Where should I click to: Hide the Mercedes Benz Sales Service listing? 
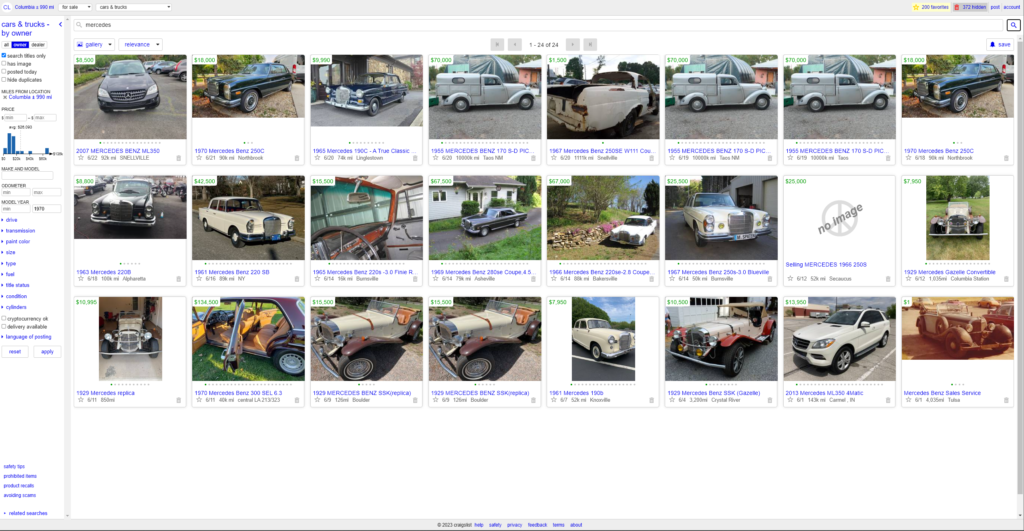click(1006, 400)
